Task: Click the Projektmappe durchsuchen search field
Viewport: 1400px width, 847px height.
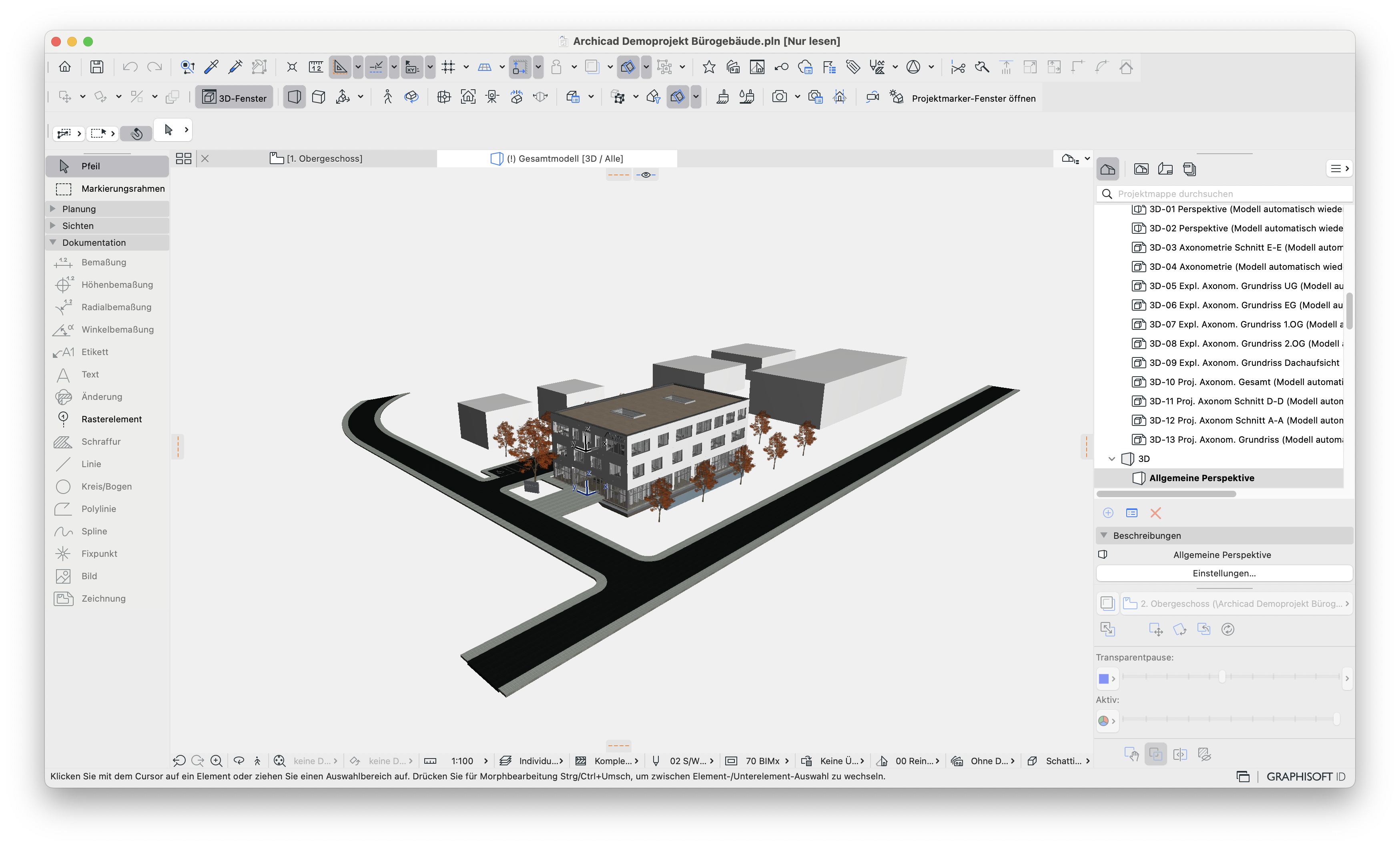Action: (x=1224, y=194)
